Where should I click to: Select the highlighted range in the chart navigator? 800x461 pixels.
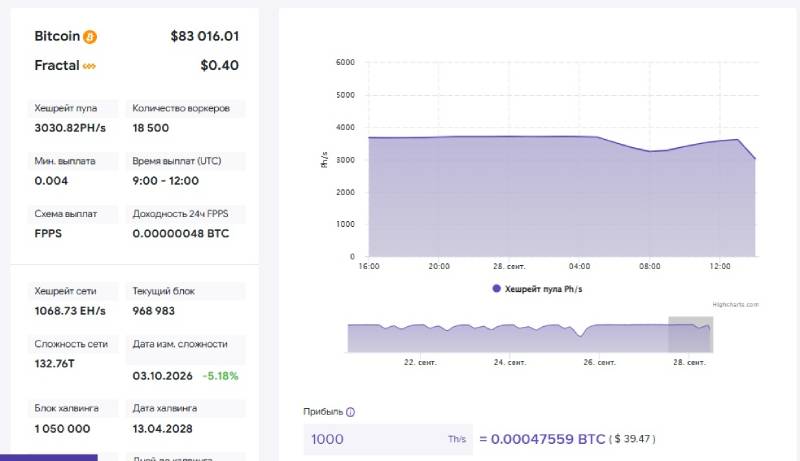click(x=691, y=335)
